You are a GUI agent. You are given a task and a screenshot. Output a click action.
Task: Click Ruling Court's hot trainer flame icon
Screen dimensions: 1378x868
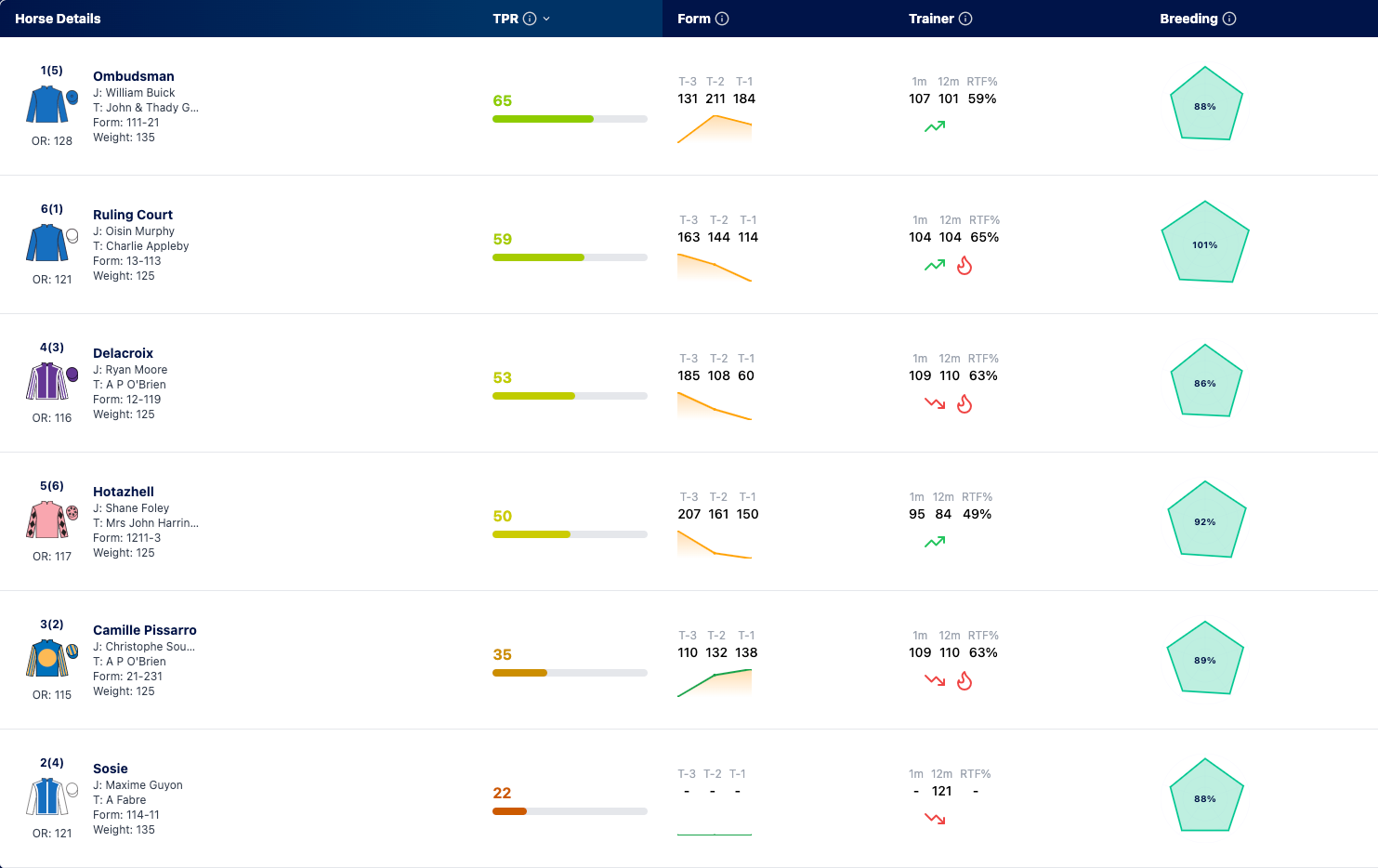pos(965,266)
